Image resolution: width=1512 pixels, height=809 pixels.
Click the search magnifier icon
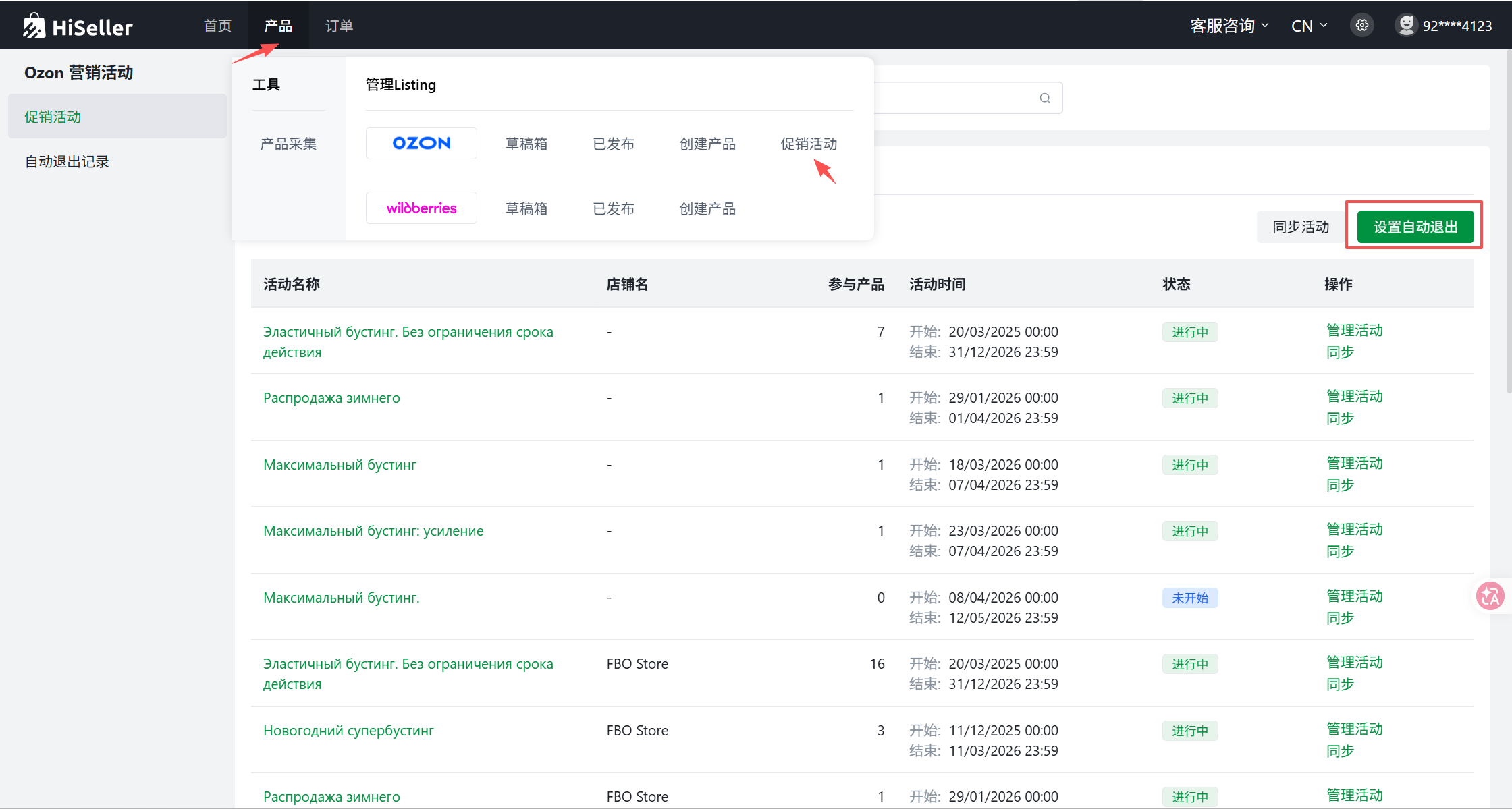click(1045, 99)
